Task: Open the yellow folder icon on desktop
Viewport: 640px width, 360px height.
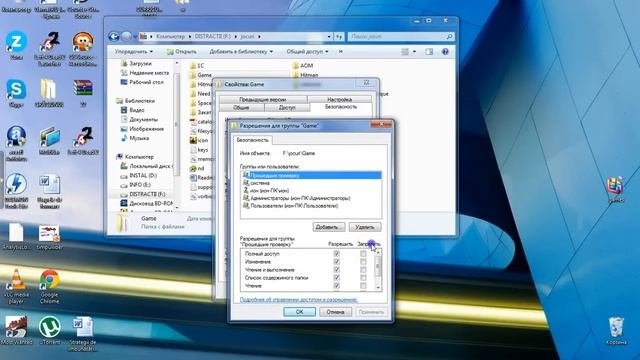Action: tap(49, 93)
